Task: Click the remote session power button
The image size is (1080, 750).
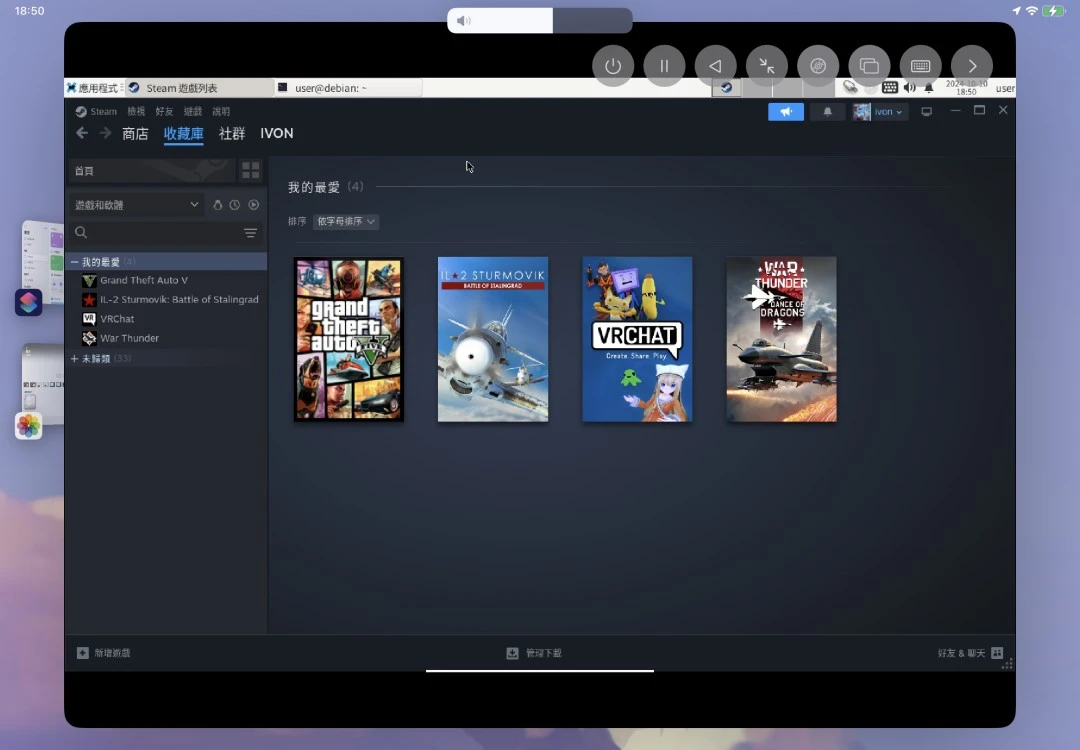Action: (x=613, y=66)
